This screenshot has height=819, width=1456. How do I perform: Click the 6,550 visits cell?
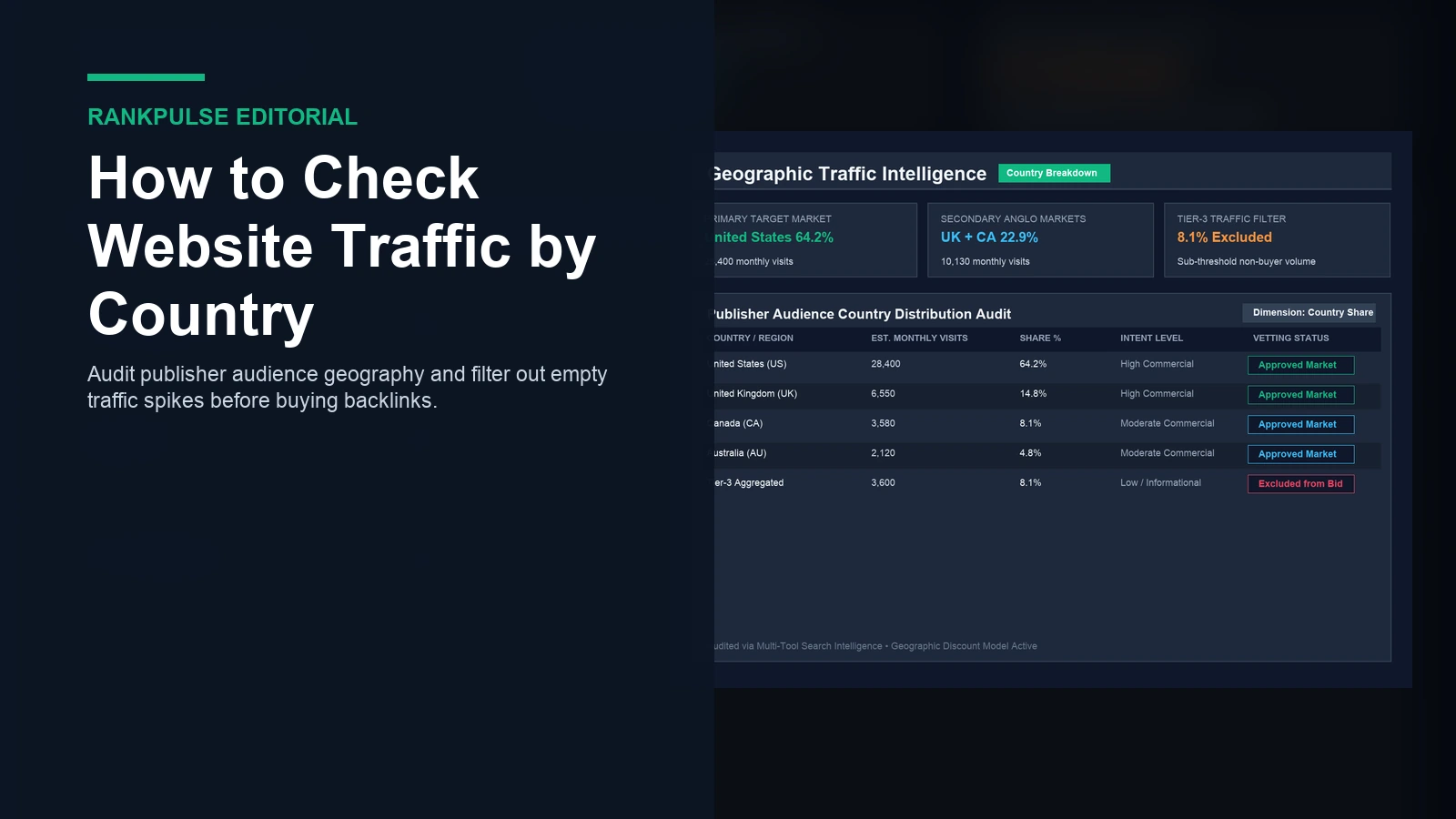[x=883, y=394]
